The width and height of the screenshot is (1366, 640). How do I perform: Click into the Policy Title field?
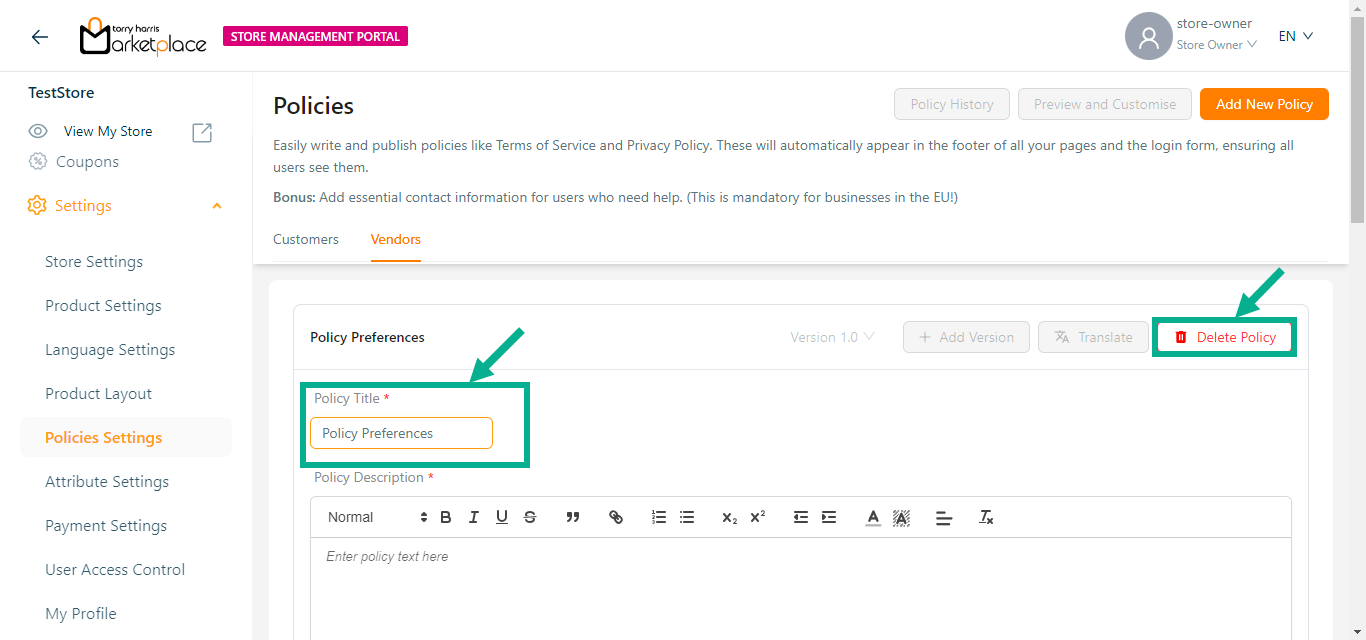[401, 433]
